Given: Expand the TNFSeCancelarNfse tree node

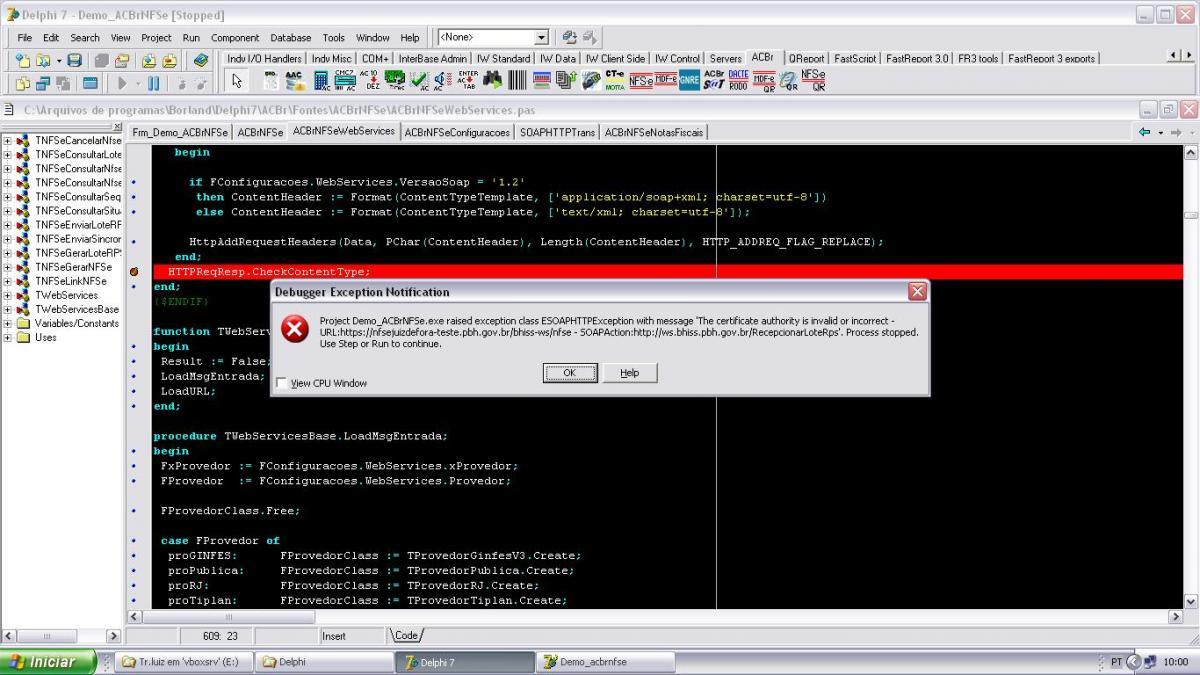Looking at the screenshot, I should click(8, 141).
